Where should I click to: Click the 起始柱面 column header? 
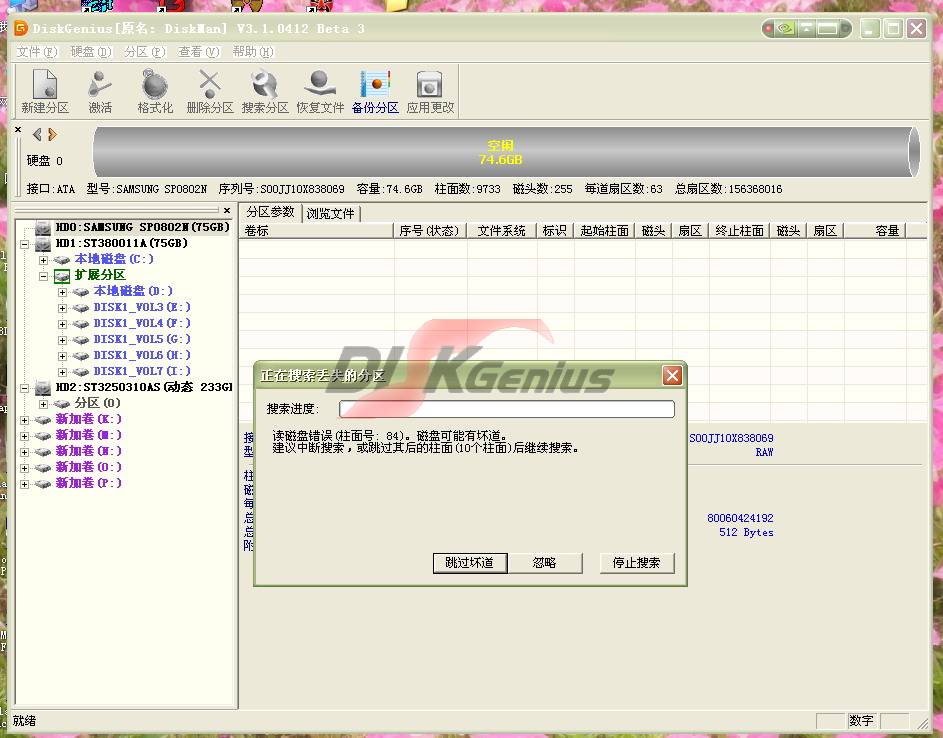(x=604, y=231)
